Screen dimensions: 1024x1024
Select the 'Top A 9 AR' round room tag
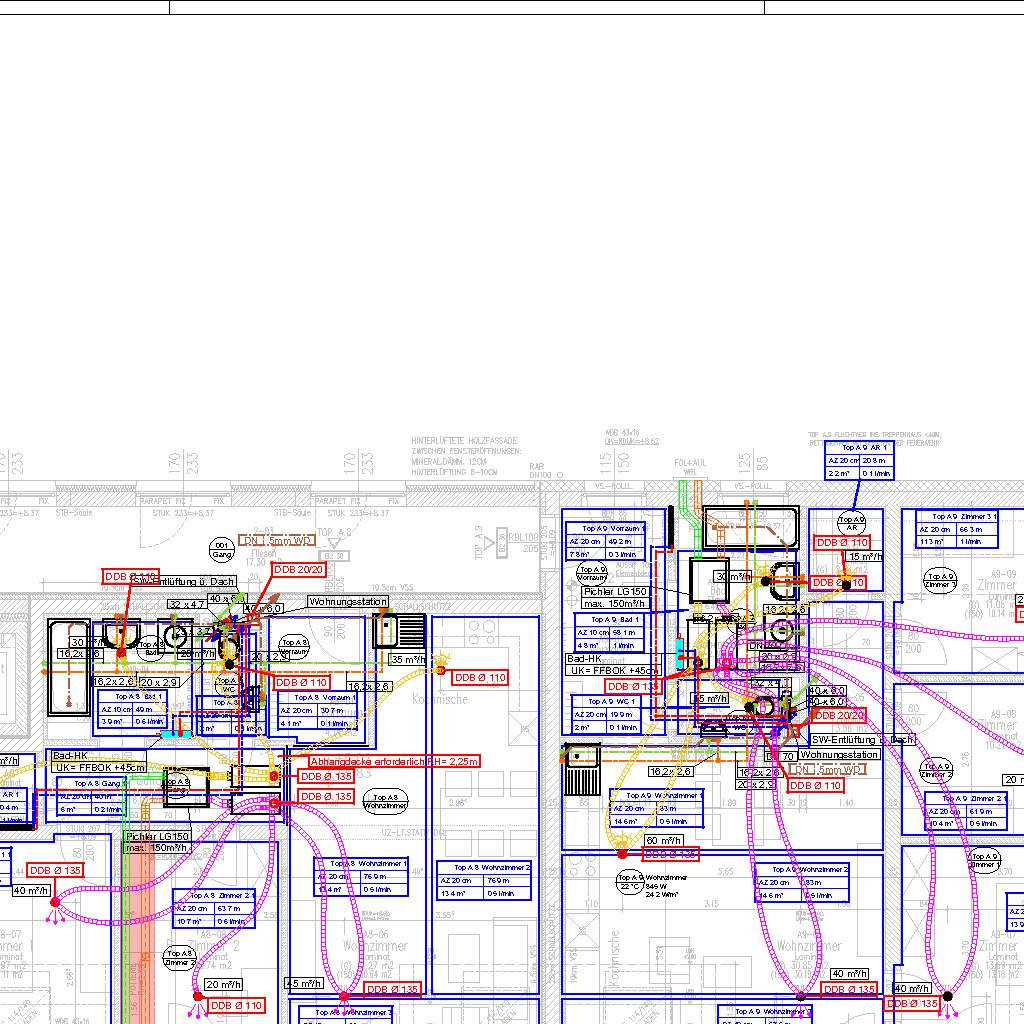852,523
